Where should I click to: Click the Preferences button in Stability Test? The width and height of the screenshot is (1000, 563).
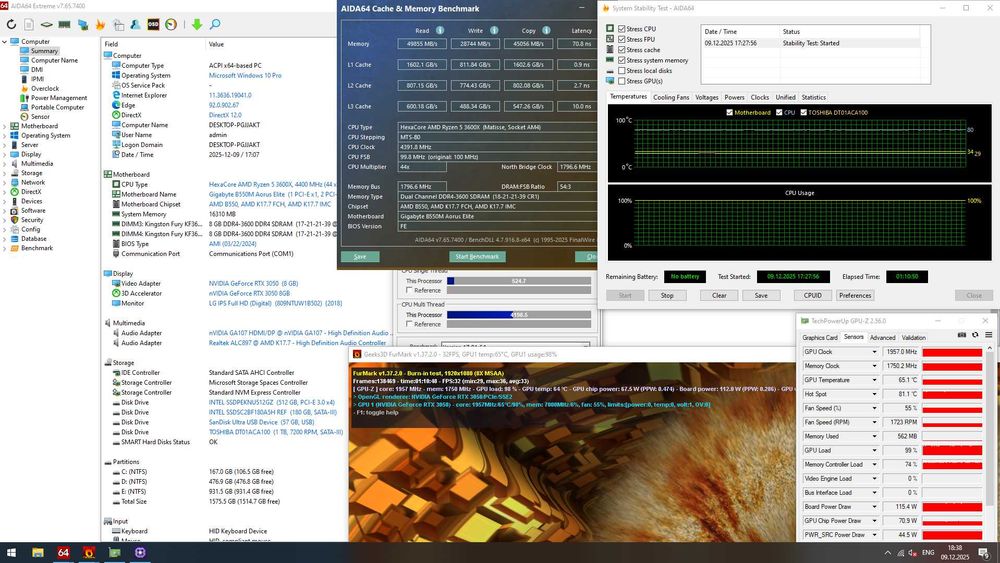point(855,295)
